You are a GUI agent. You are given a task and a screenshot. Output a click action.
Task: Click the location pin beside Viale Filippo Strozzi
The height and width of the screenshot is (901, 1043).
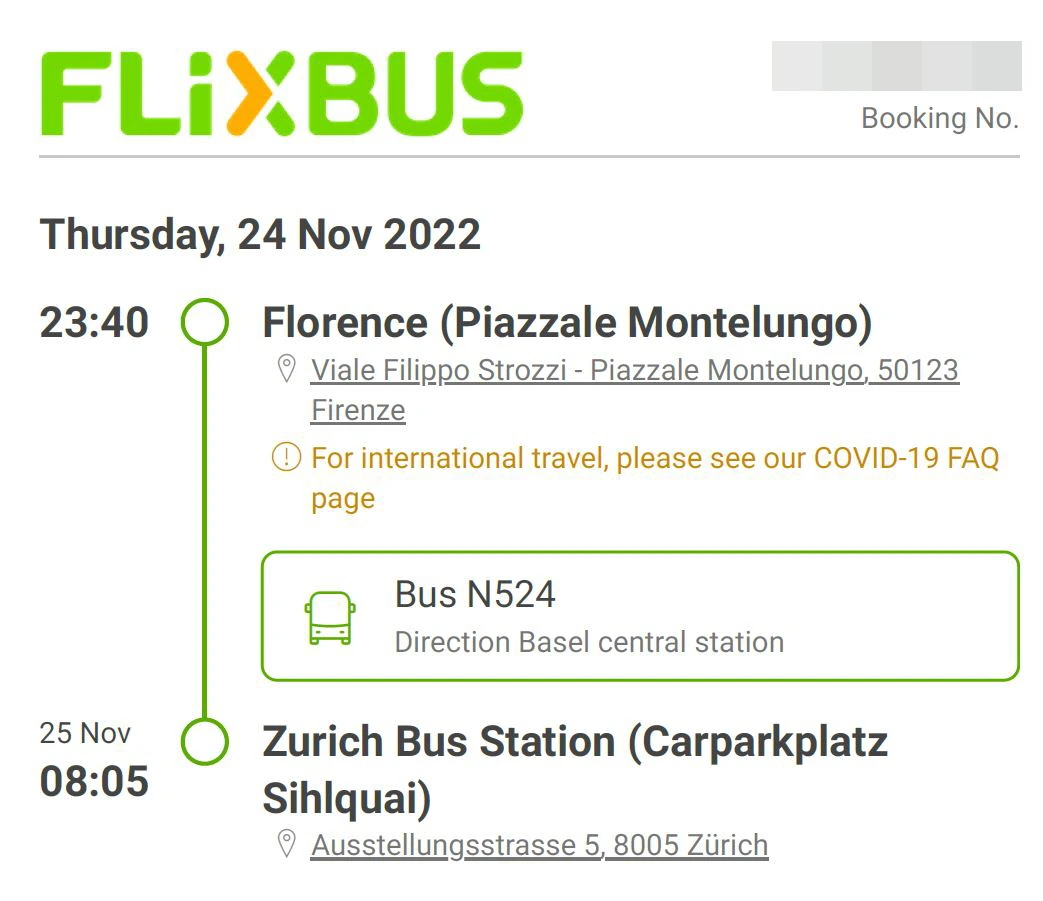pos(286,370)
